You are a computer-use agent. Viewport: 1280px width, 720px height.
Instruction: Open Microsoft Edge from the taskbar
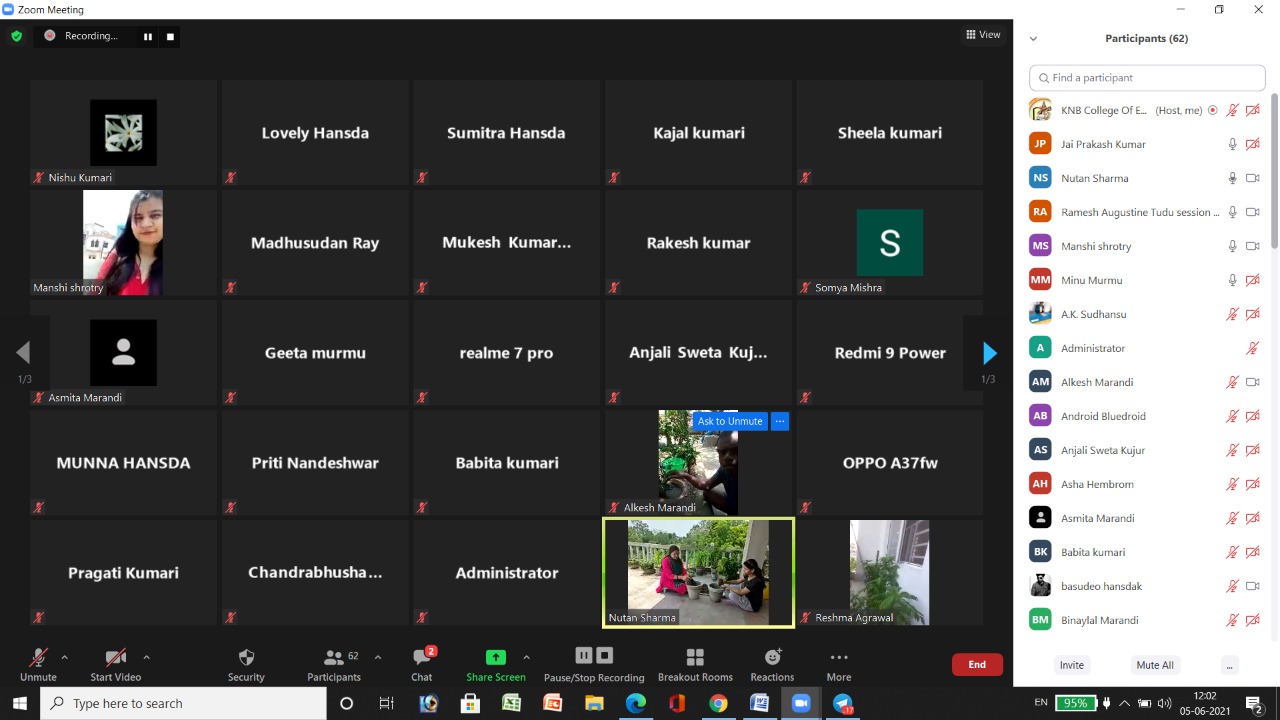636,703
